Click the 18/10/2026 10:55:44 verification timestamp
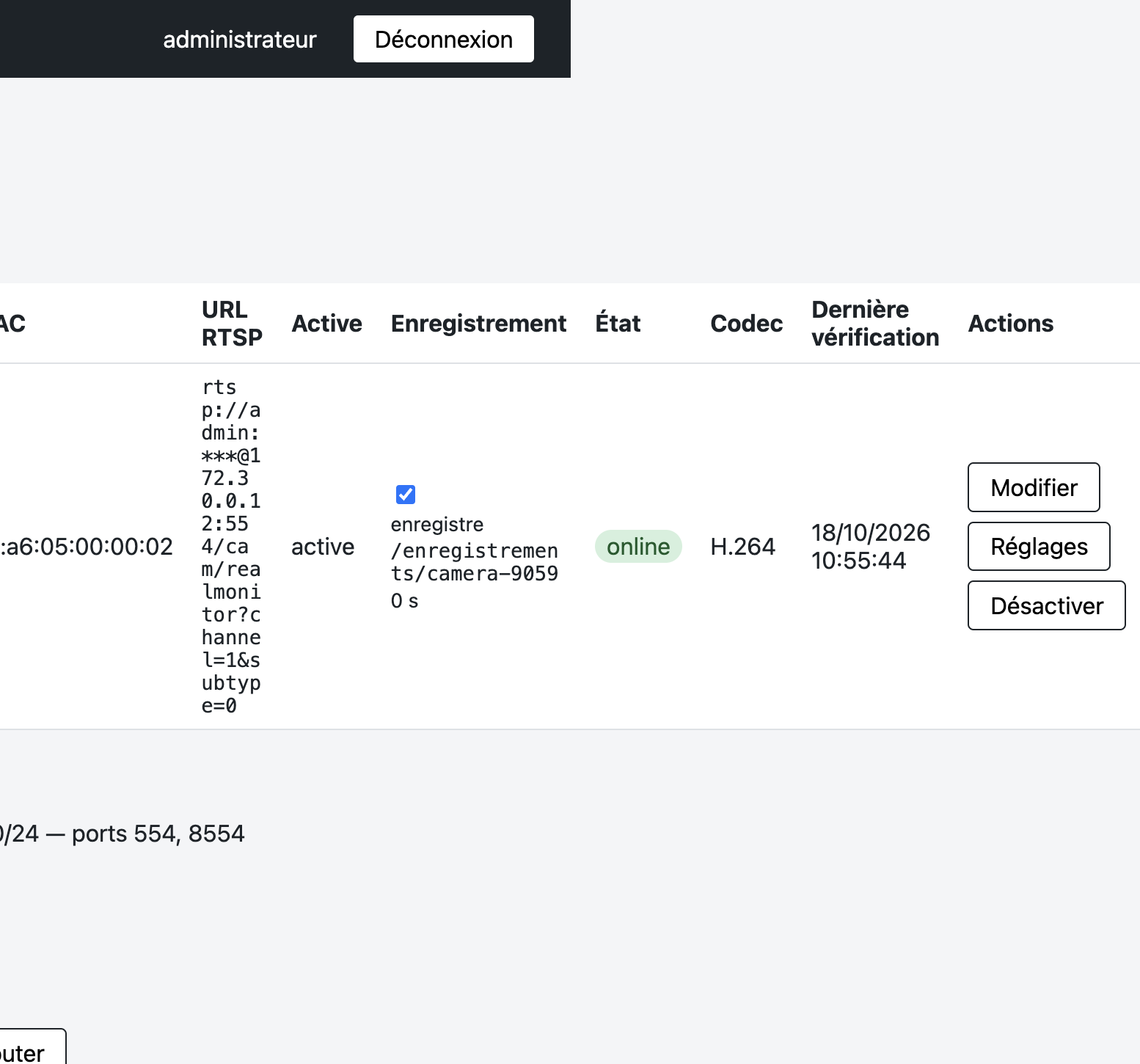The height and width of the screenshot is (1064, 1140). 871,547
